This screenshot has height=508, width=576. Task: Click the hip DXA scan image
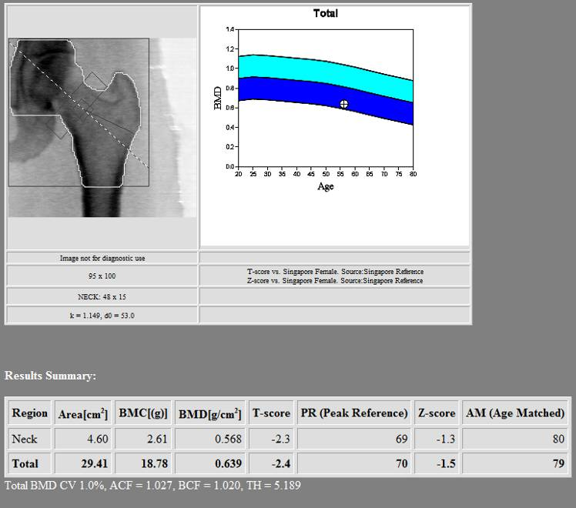(102, 127)
